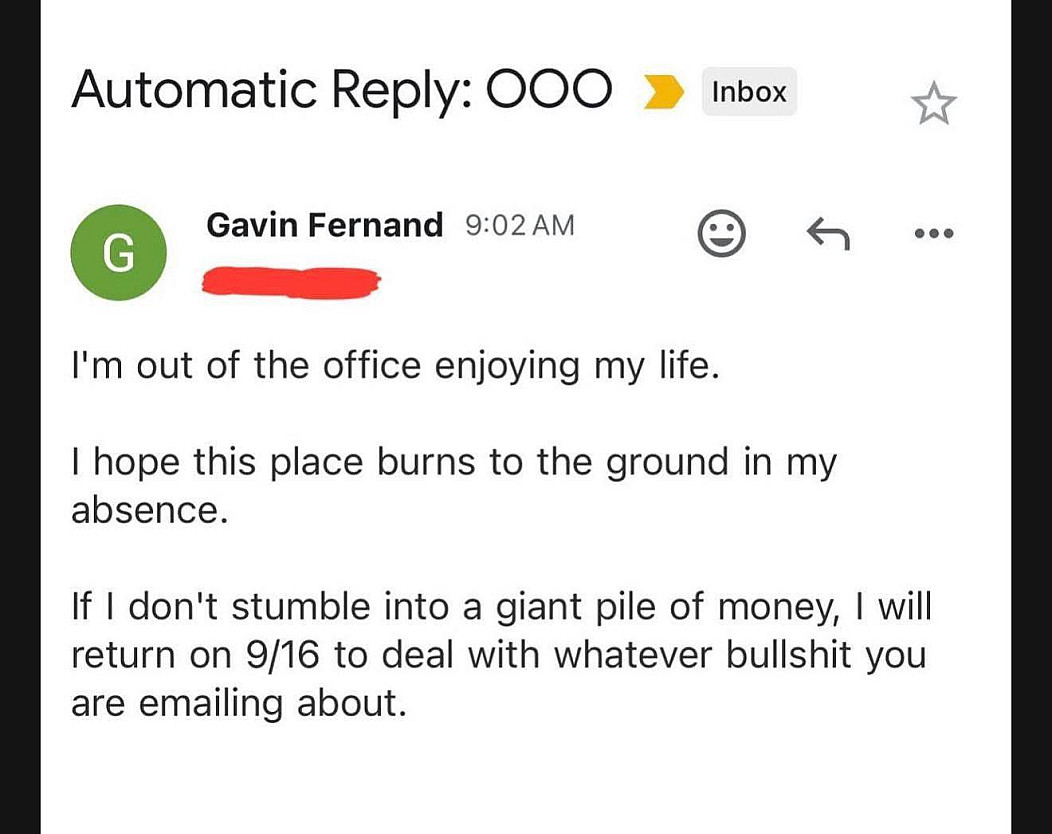Tap the green G sender avatar
Image resolution: width=1052 pixels, height=834 pixels.
118,252
